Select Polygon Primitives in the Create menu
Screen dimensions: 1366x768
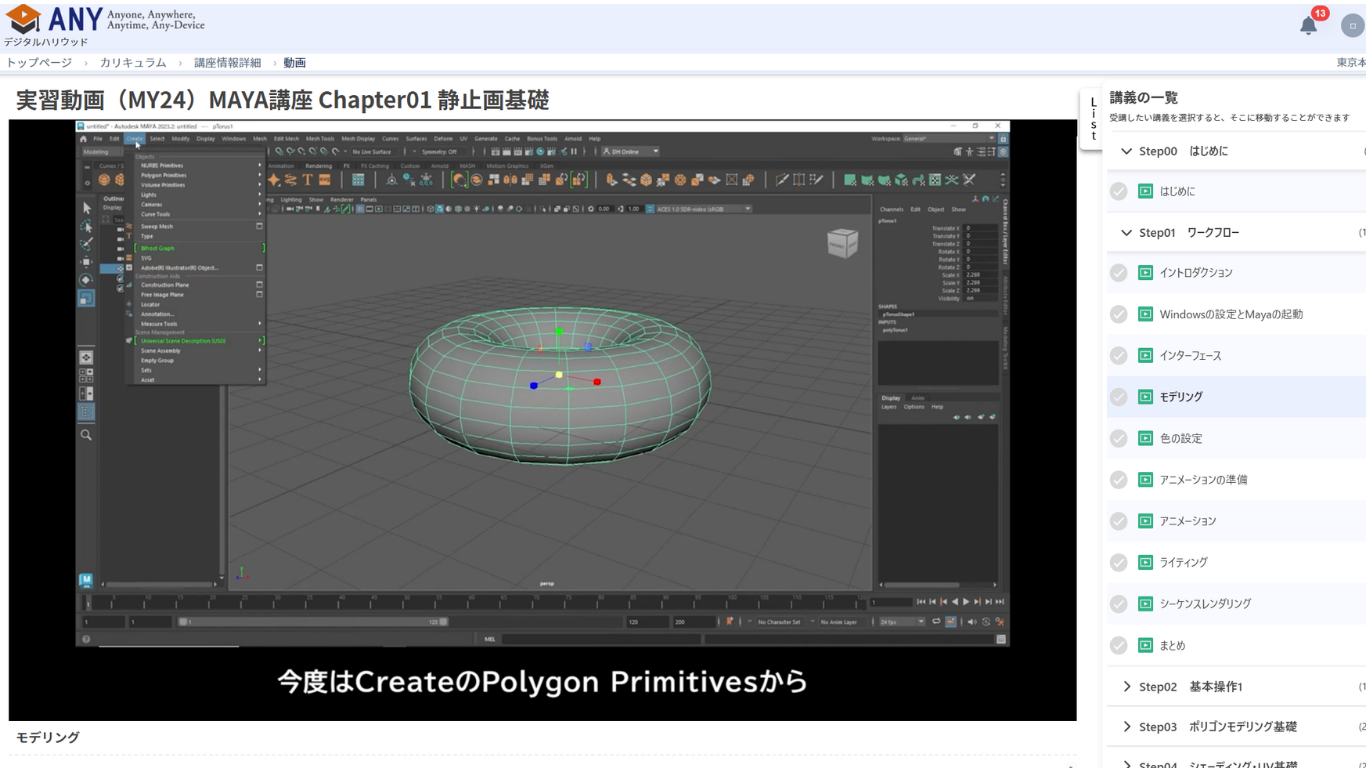pyautogui.click(x=164, y=175)
